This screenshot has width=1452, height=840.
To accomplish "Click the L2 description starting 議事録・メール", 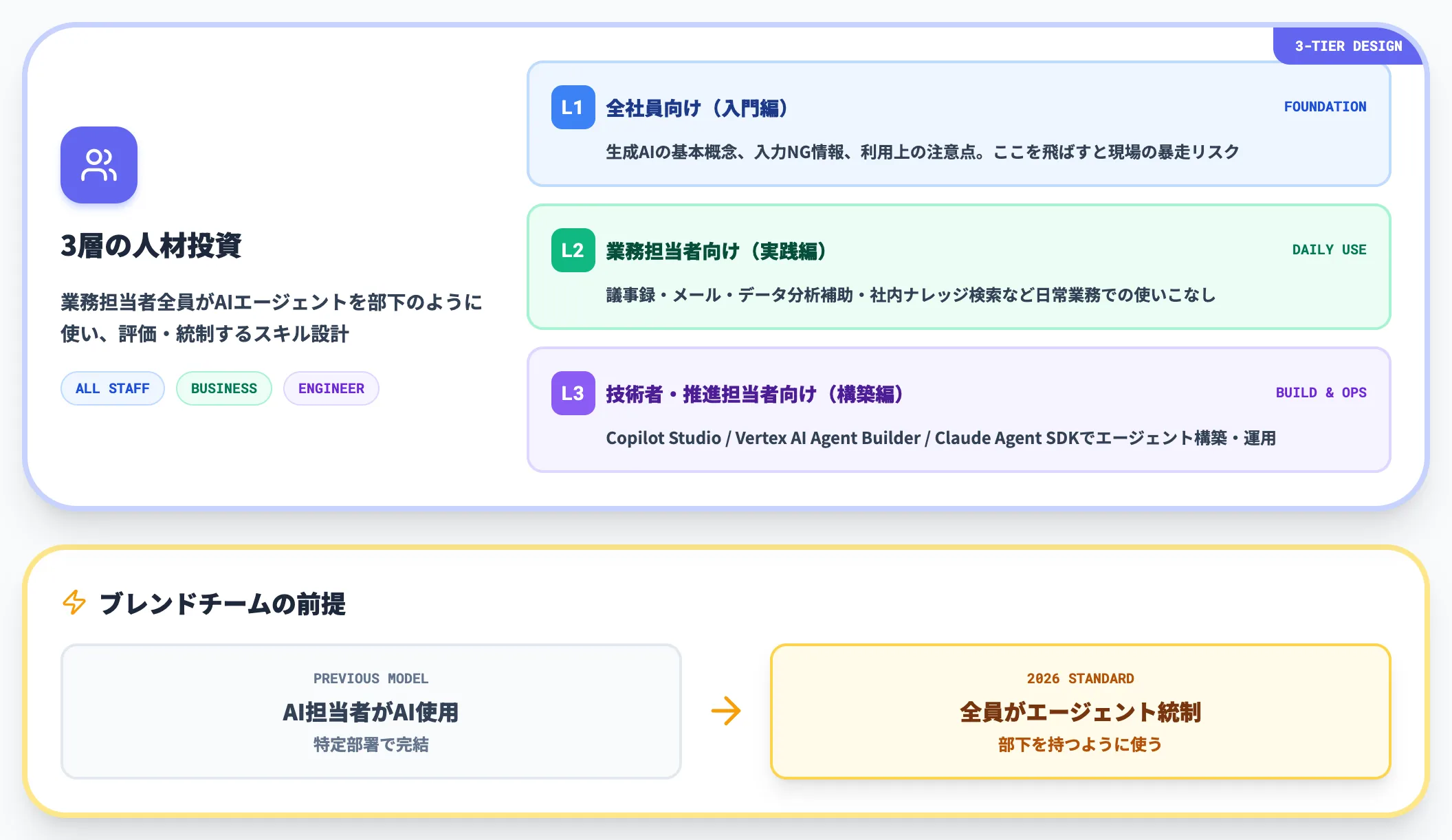I will pyautogui.click(x=911, y=295).
